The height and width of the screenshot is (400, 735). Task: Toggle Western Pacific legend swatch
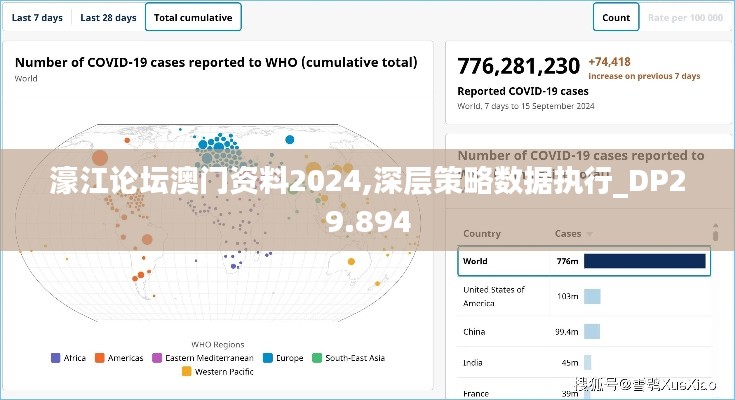(187, 371)
